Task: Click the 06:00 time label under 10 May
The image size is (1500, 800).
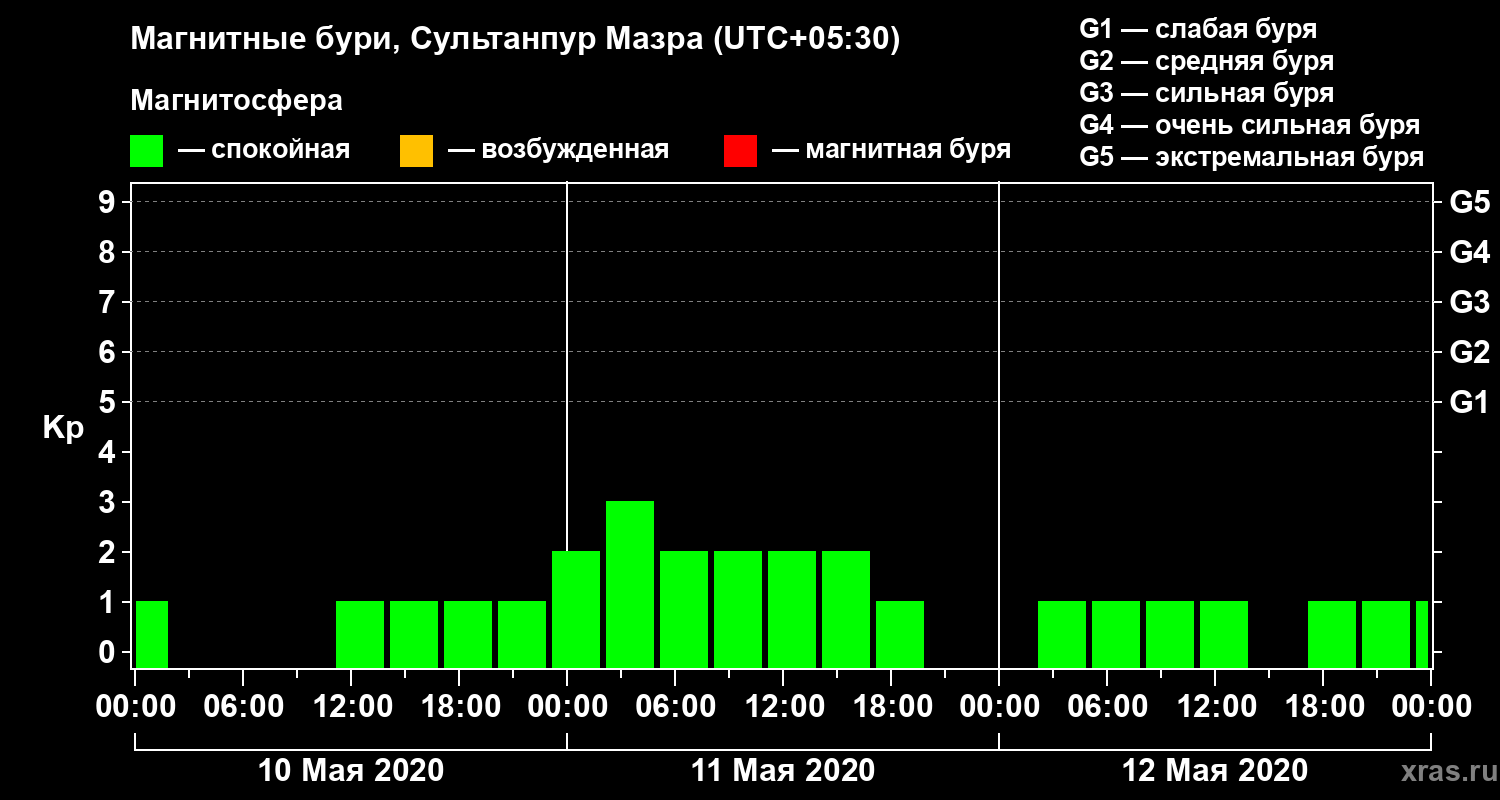Action: pyautogui.click(x=243, y=707)
